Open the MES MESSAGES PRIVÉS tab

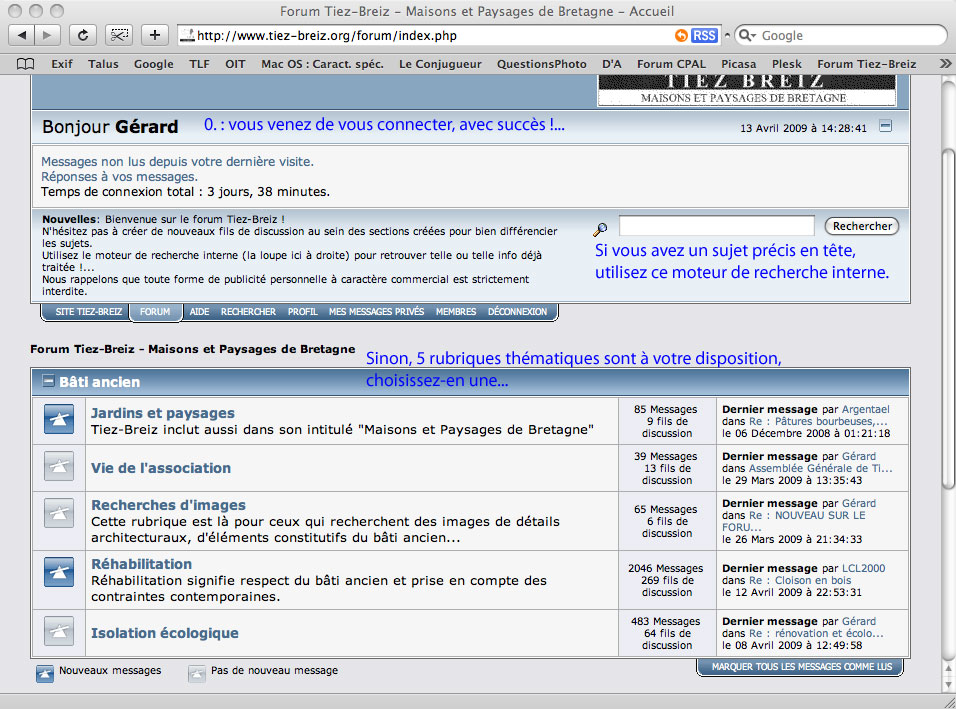tap(376, 312)
